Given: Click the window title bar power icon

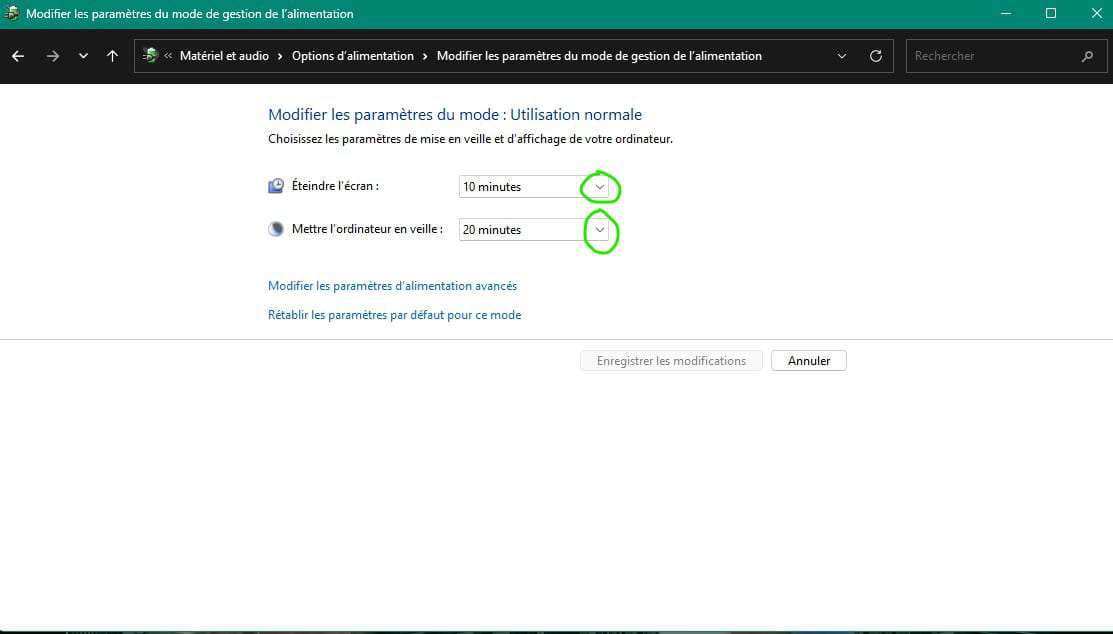Looking at the screenshot, I should 12,13.
